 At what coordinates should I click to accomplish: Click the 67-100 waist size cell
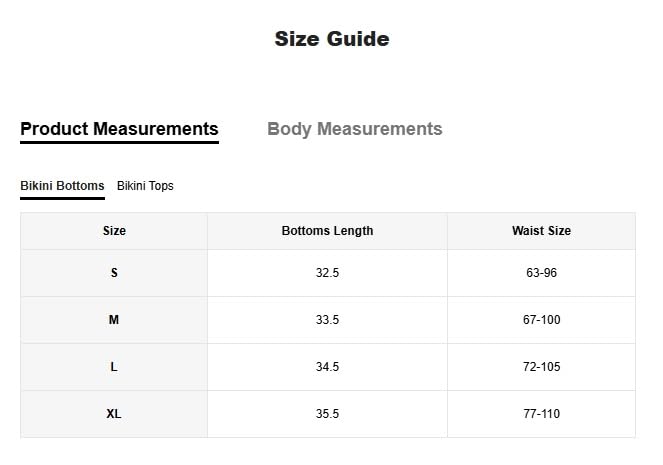(541, 320)
